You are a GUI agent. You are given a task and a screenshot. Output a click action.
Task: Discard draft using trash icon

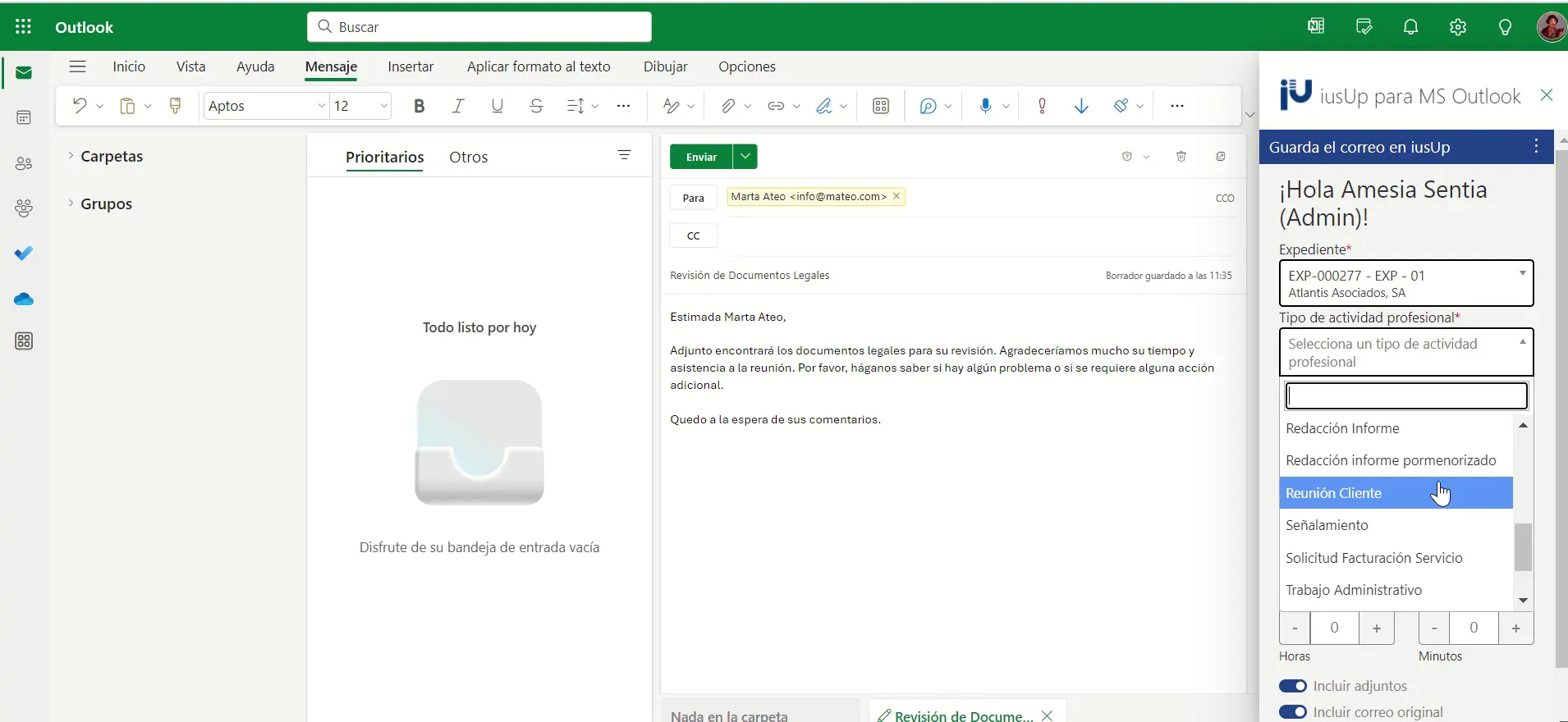[1181, 157]
